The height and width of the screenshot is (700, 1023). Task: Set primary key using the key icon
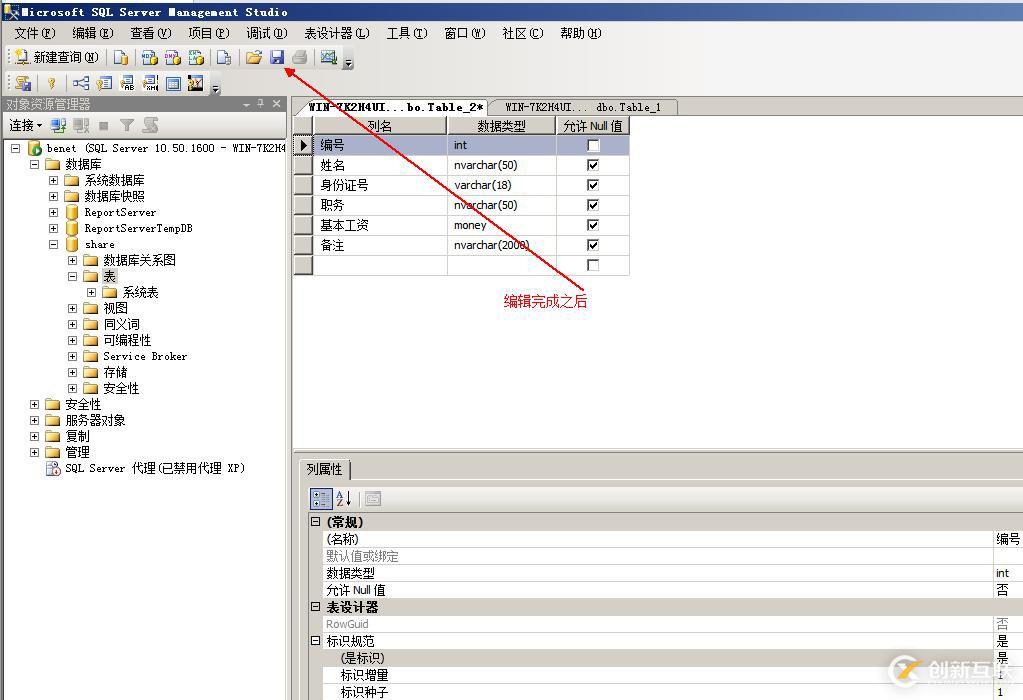coord(52,82)
